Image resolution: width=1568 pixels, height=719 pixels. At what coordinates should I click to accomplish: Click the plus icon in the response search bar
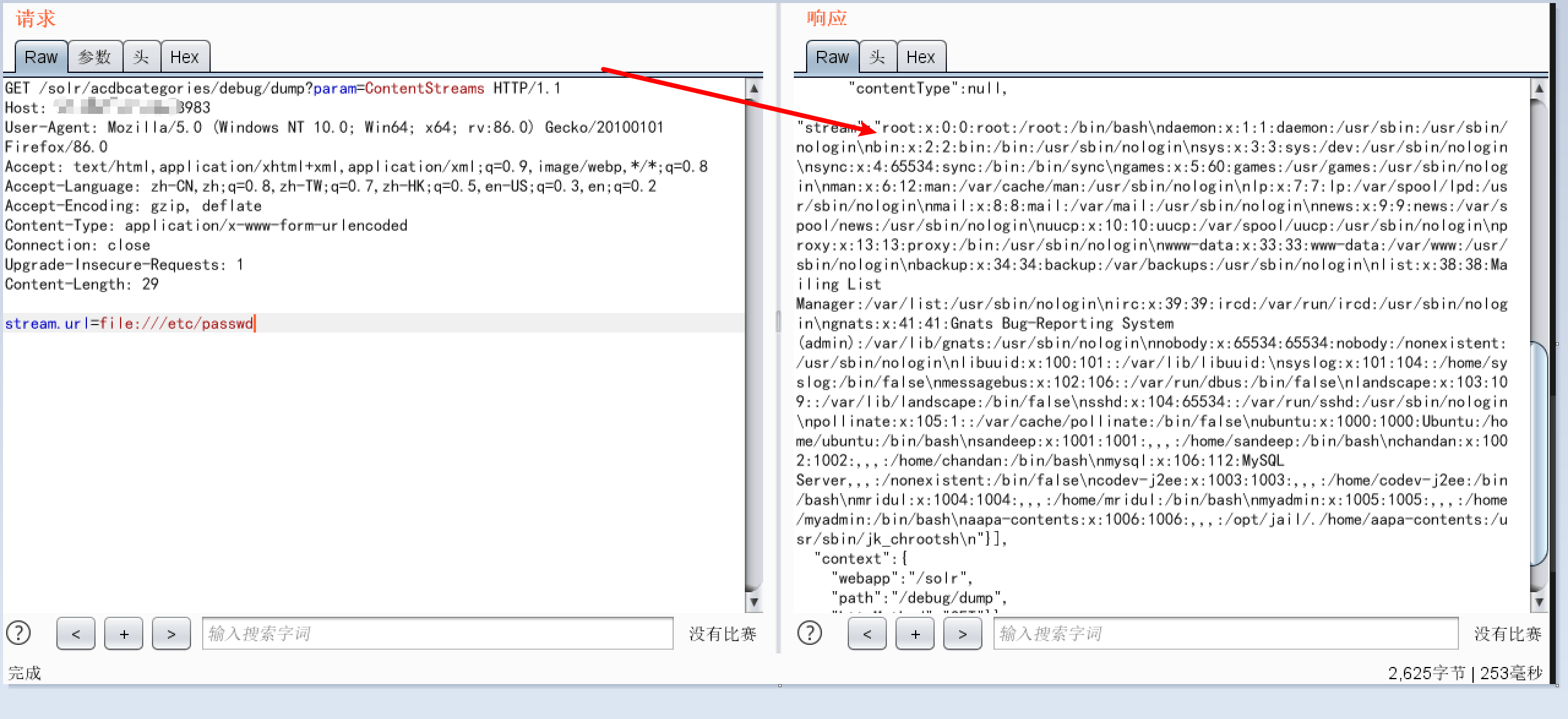click(x=914, y=633)
